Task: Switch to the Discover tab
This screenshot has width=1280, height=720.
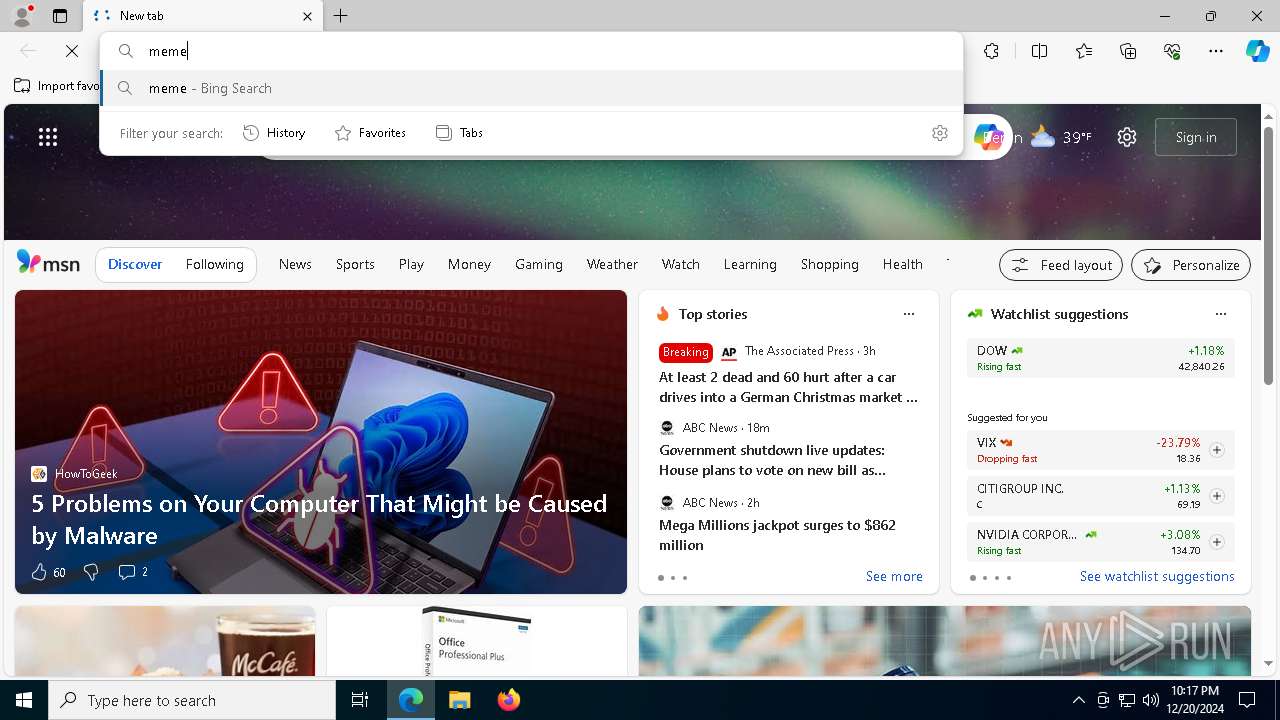Action: pyautogui.click(x=135, y=264)
